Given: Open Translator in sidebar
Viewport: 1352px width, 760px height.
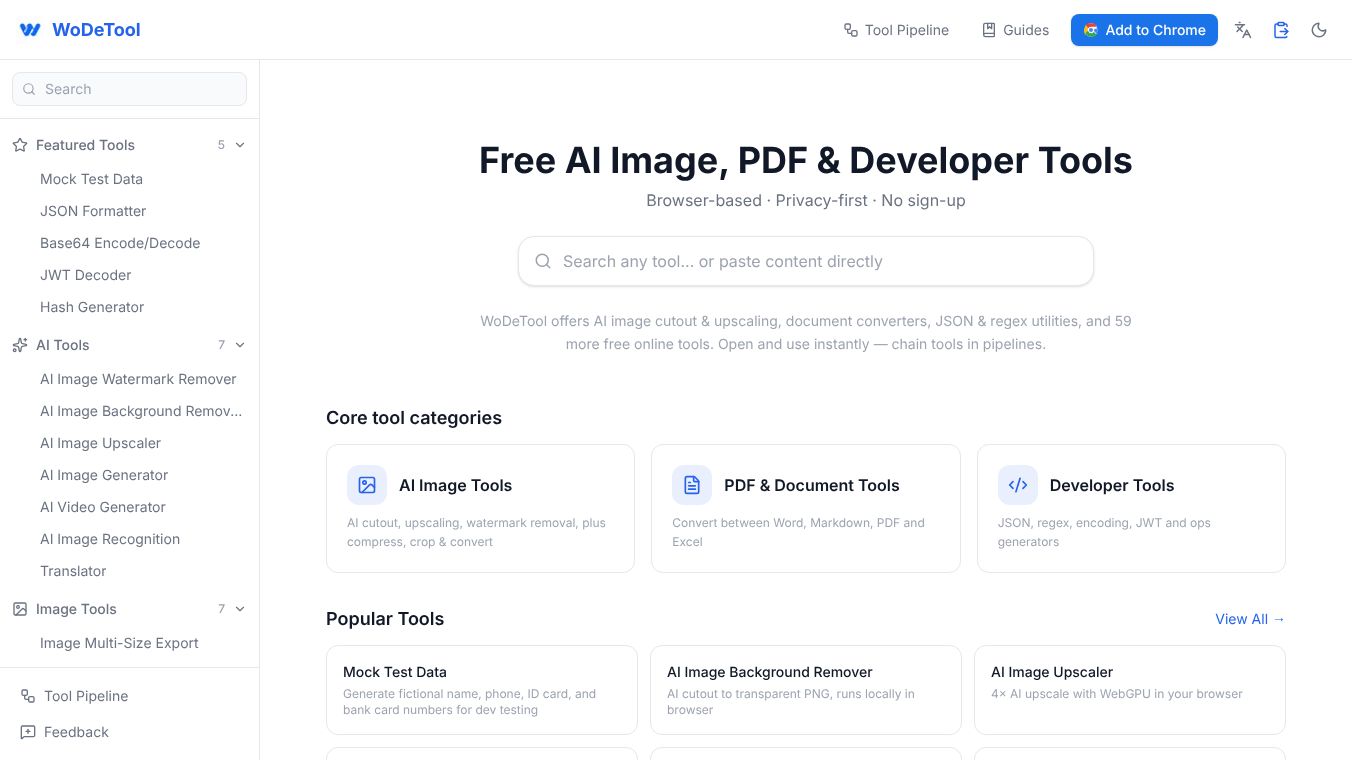Looking at the screenshot, I should (x=73, y=571).
